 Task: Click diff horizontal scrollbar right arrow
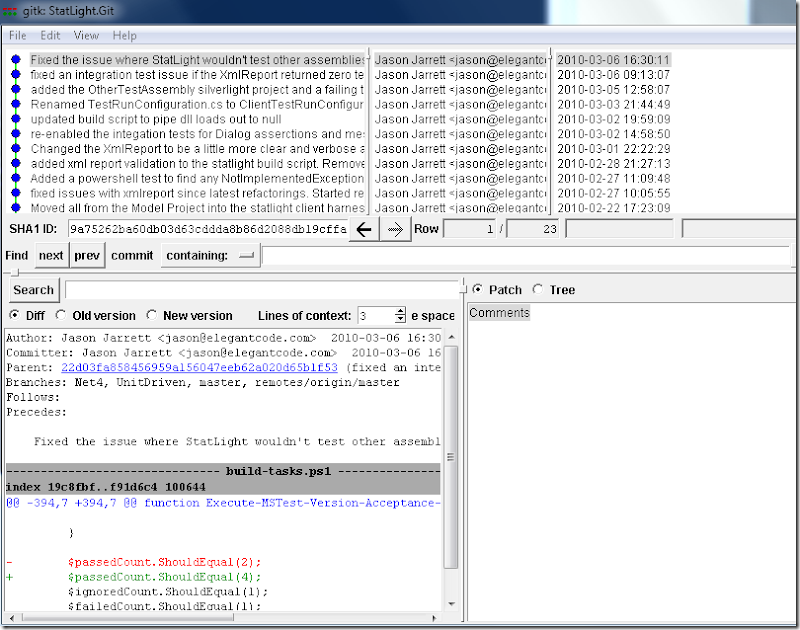pyautogui.click(x=434, y=618)
